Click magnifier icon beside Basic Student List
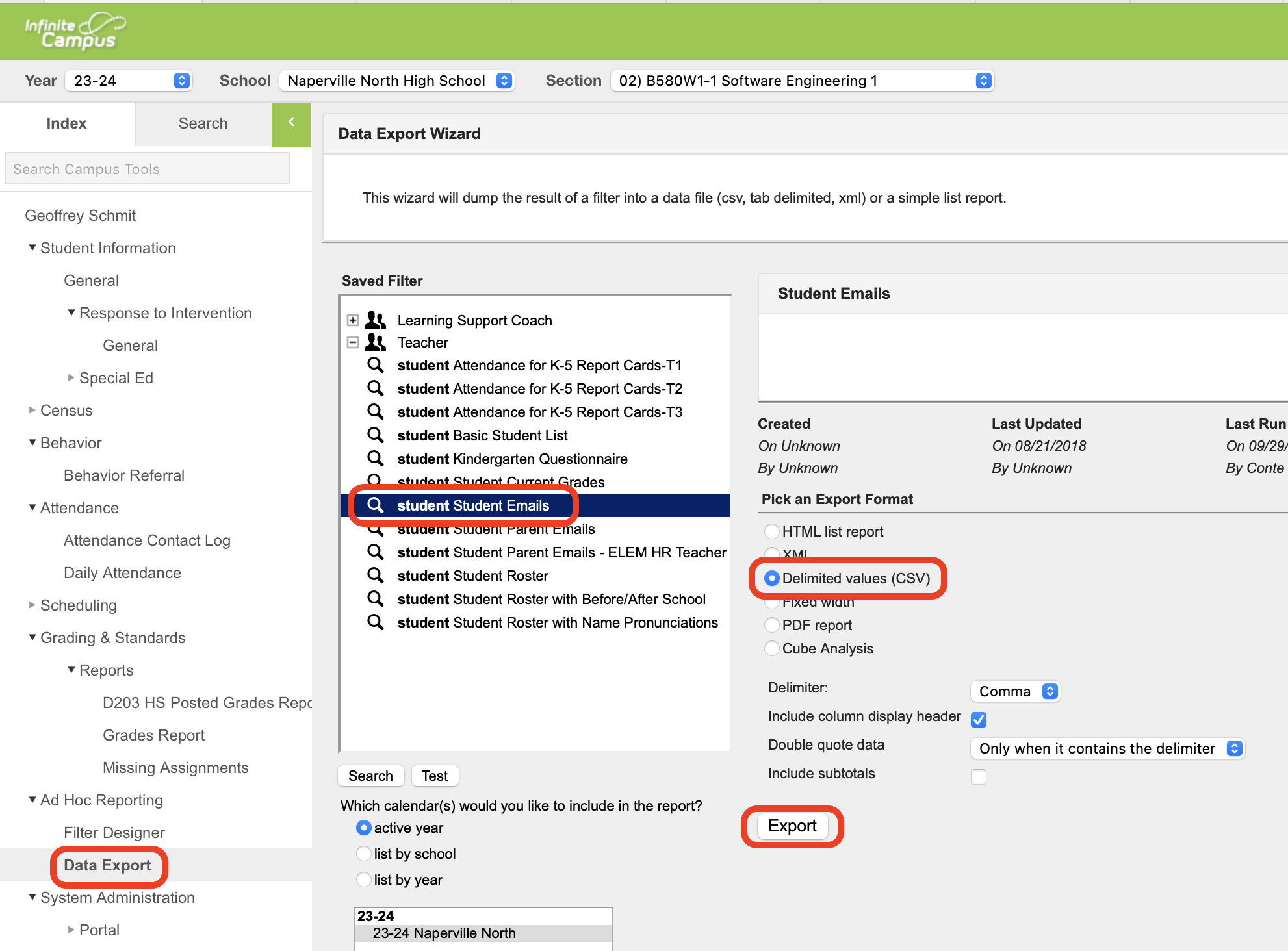Image resolution: width=1288 pixels, height=951 pixels. tap(375, 435)
